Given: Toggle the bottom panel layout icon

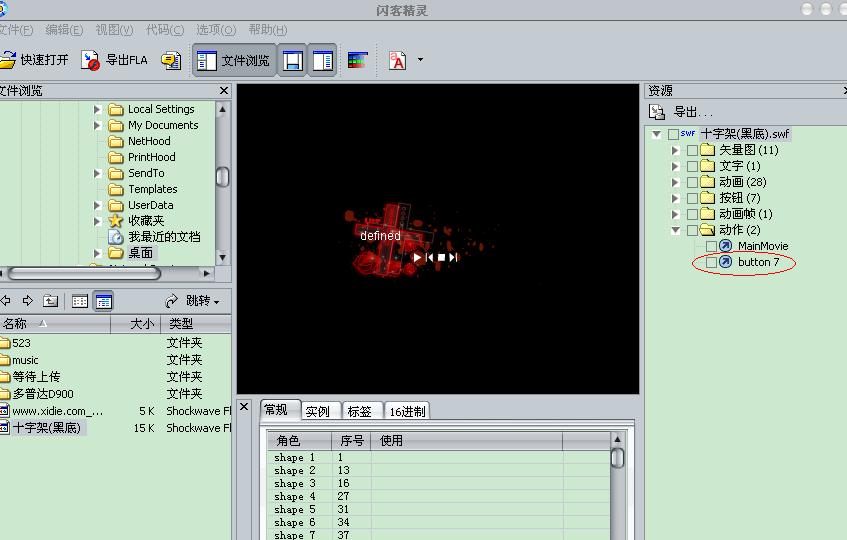Looking at the screenshot, I should click(x=292, y=60).
